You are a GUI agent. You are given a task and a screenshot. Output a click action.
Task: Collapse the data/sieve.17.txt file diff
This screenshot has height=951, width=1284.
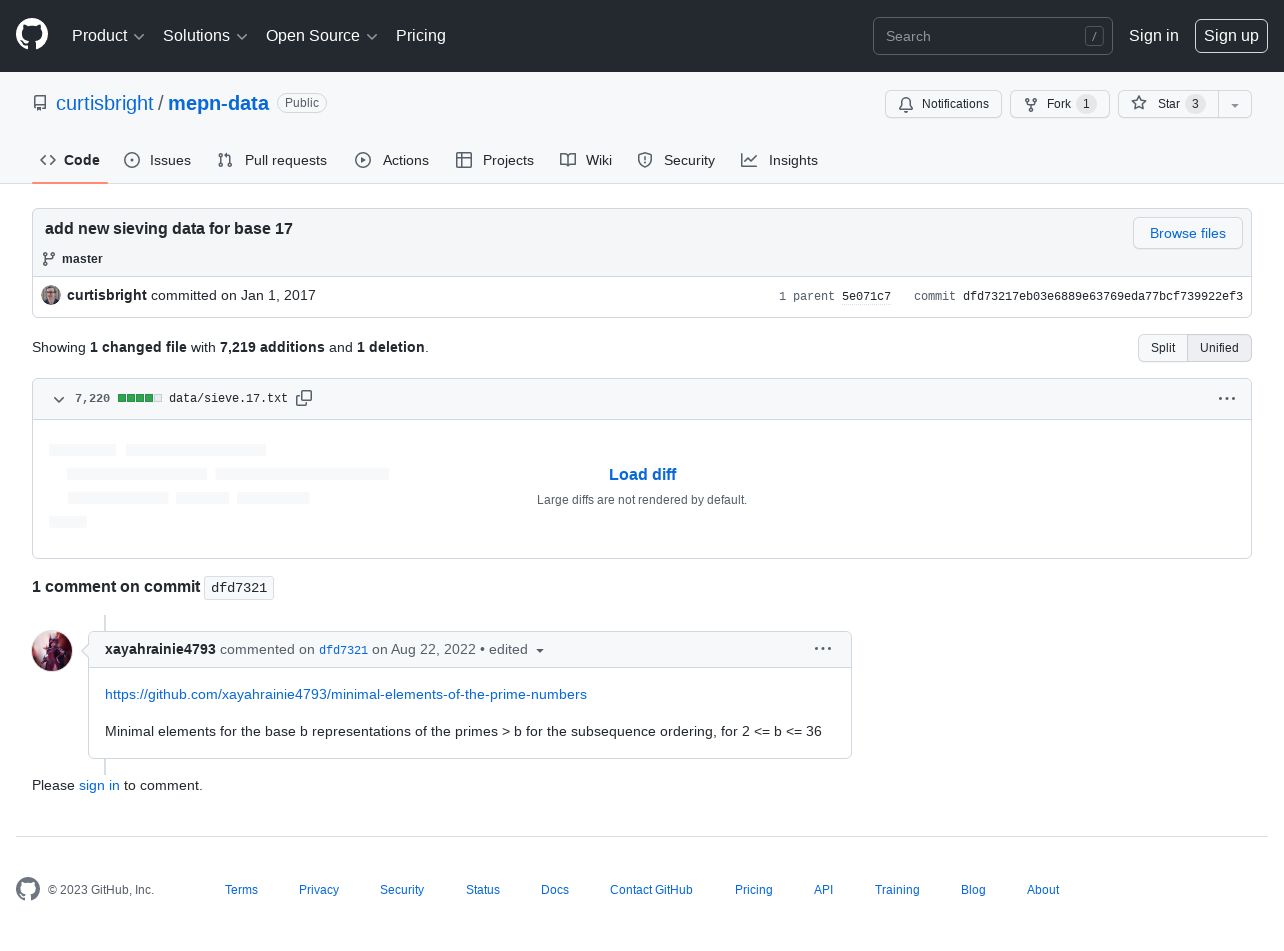[x=59, y=399]
